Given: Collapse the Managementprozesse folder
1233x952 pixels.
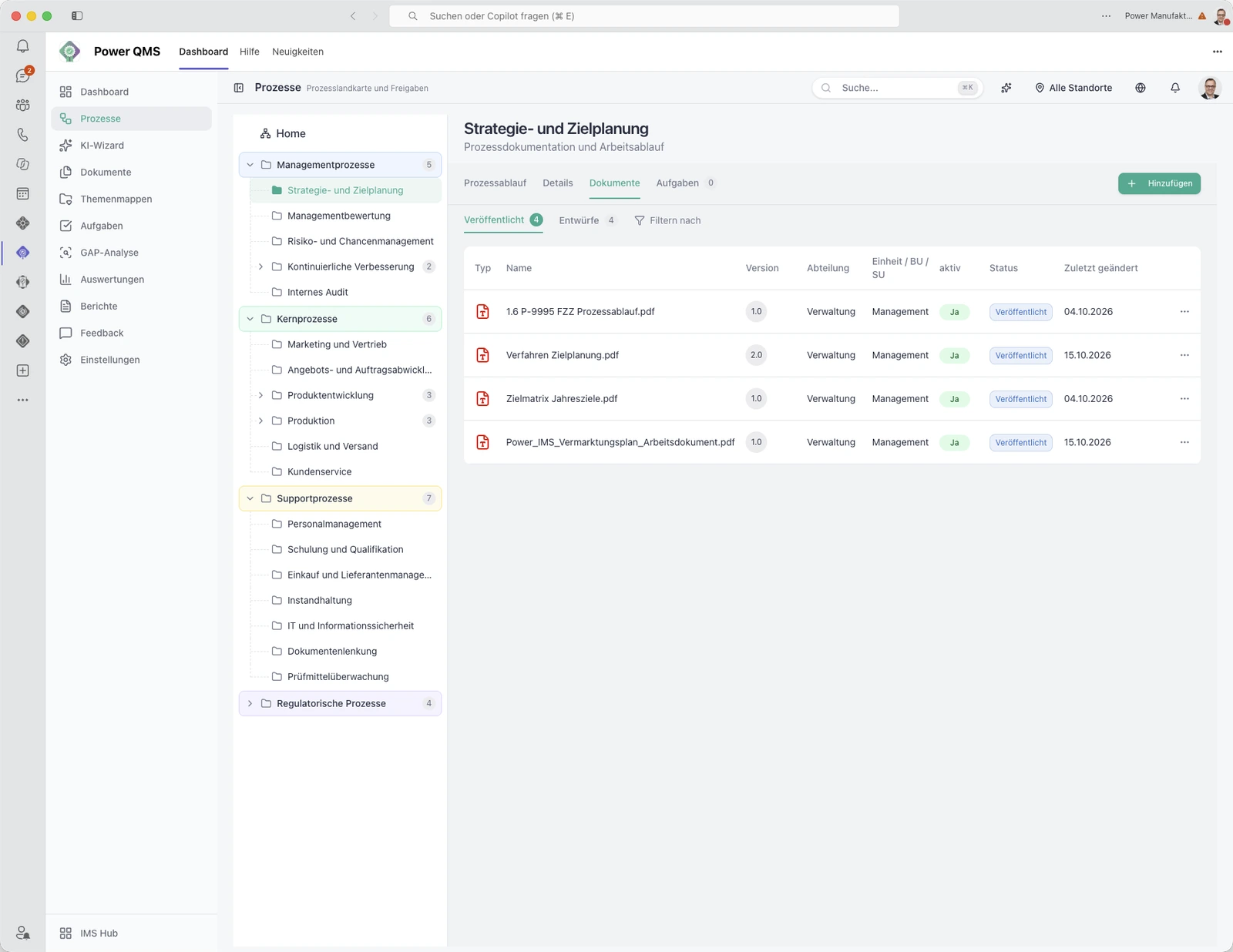Looking at the screenshot, I should pyautogui.click(x=250, y=165).
